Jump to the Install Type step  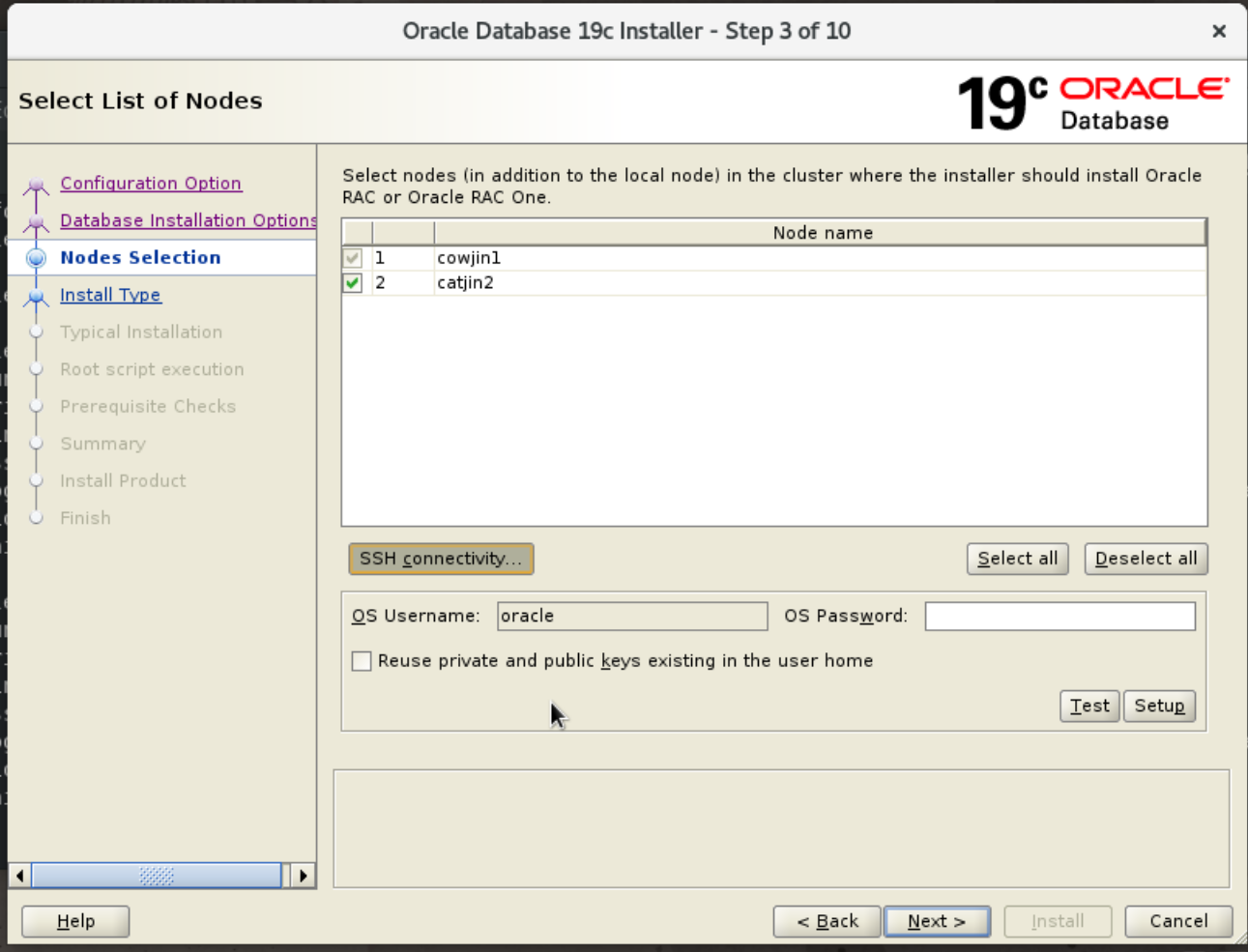coord(110,295)
